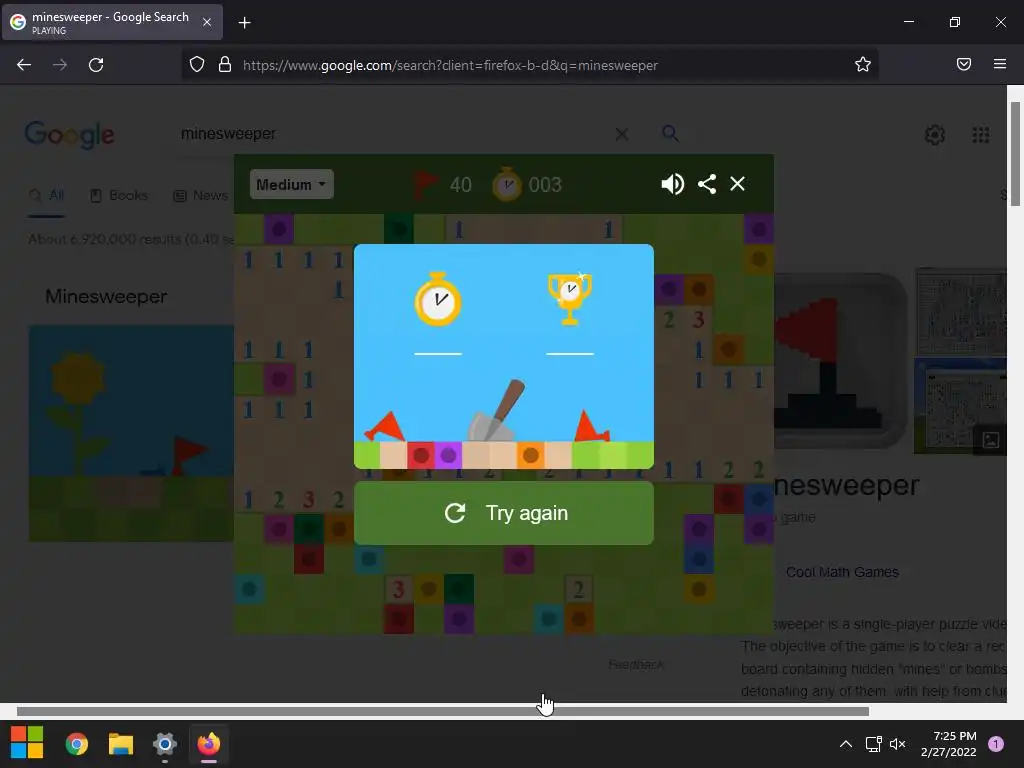The width and height of the screenshot is (1024, 768).
Task: Select the minesweeper - Google Search tab
Action: tap(112, 22)
